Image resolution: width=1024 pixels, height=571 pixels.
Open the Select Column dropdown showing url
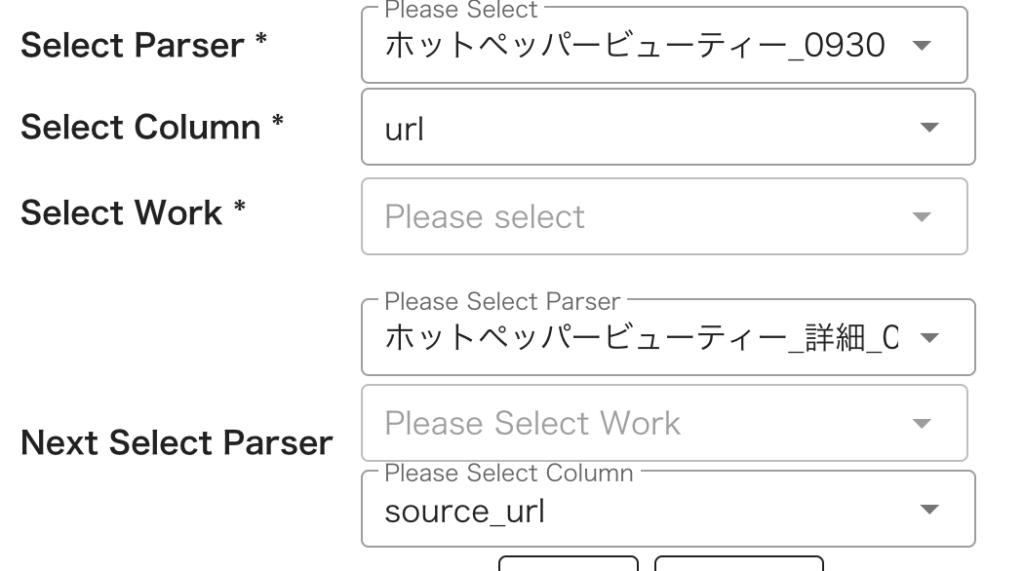tap(640, 128)
